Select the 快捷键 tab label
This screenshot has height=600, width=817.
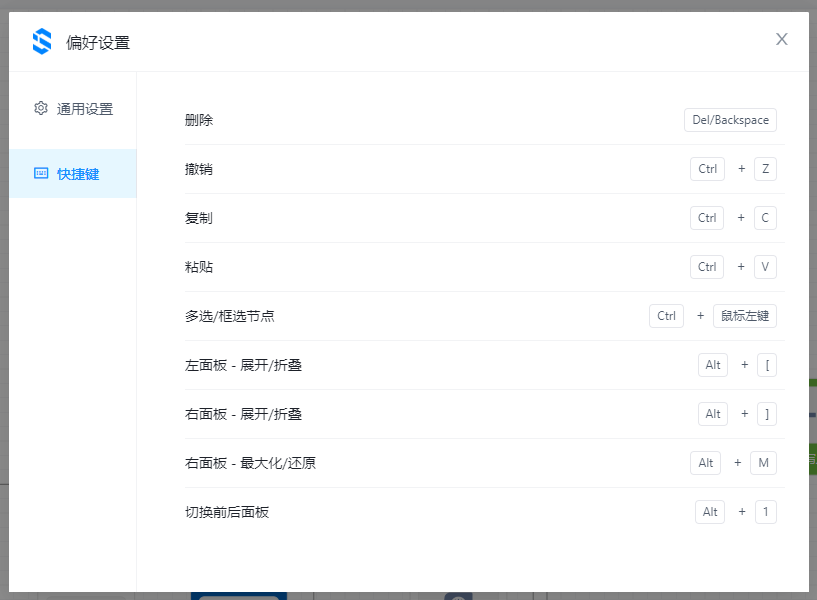(x=78, y=174)
